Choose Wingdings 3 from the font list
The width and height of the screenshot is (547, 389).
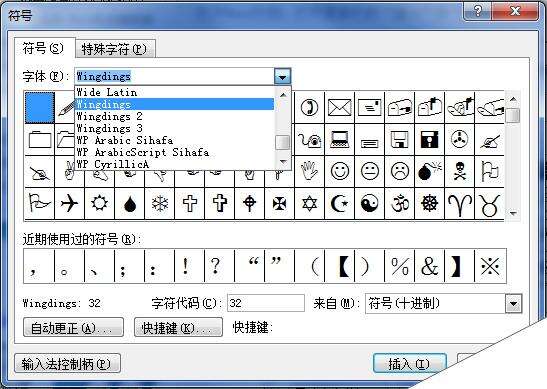(x=174, y=128)
